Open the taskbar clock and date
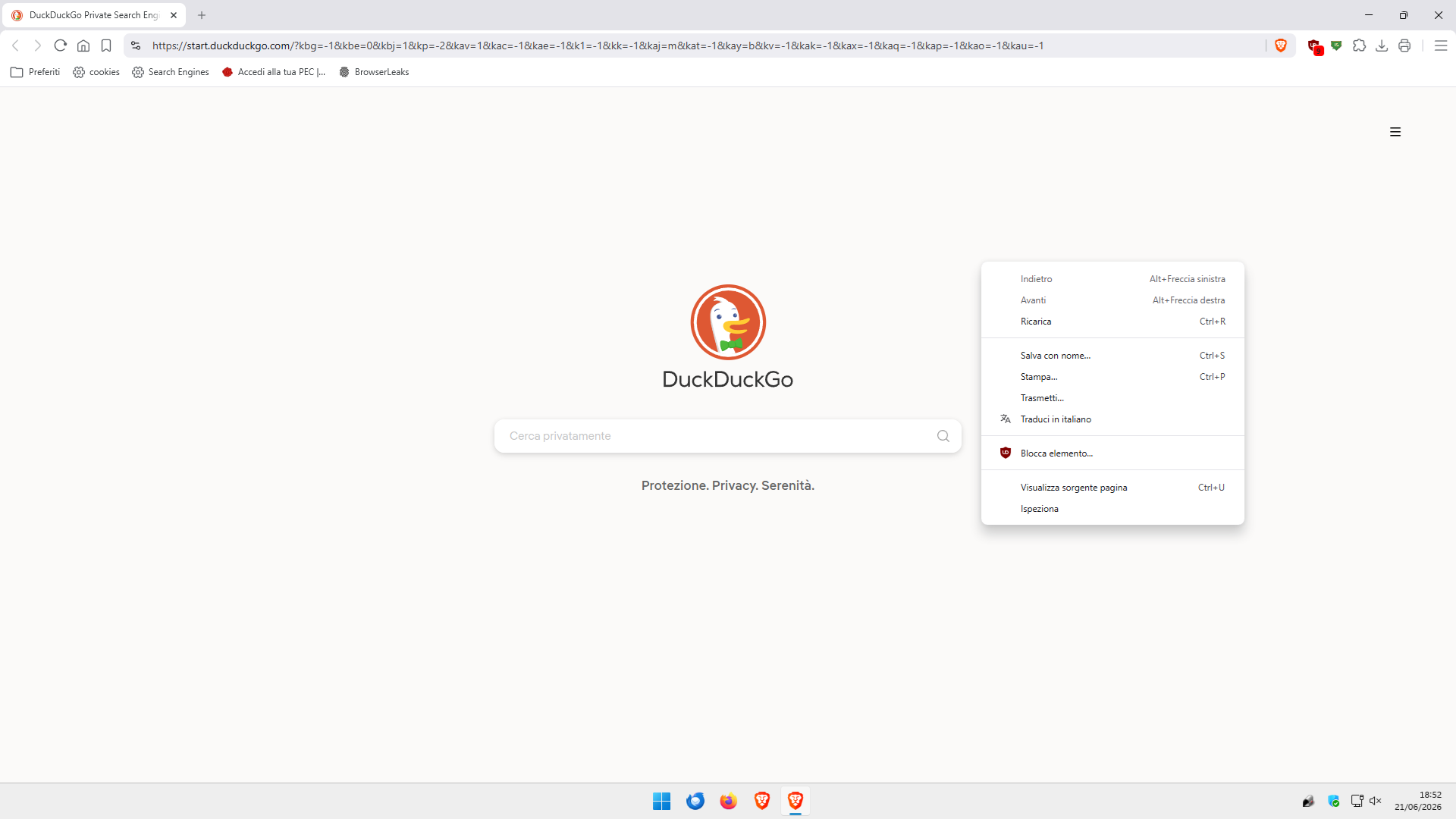 pyautogui.click(x=1418, y=801)
